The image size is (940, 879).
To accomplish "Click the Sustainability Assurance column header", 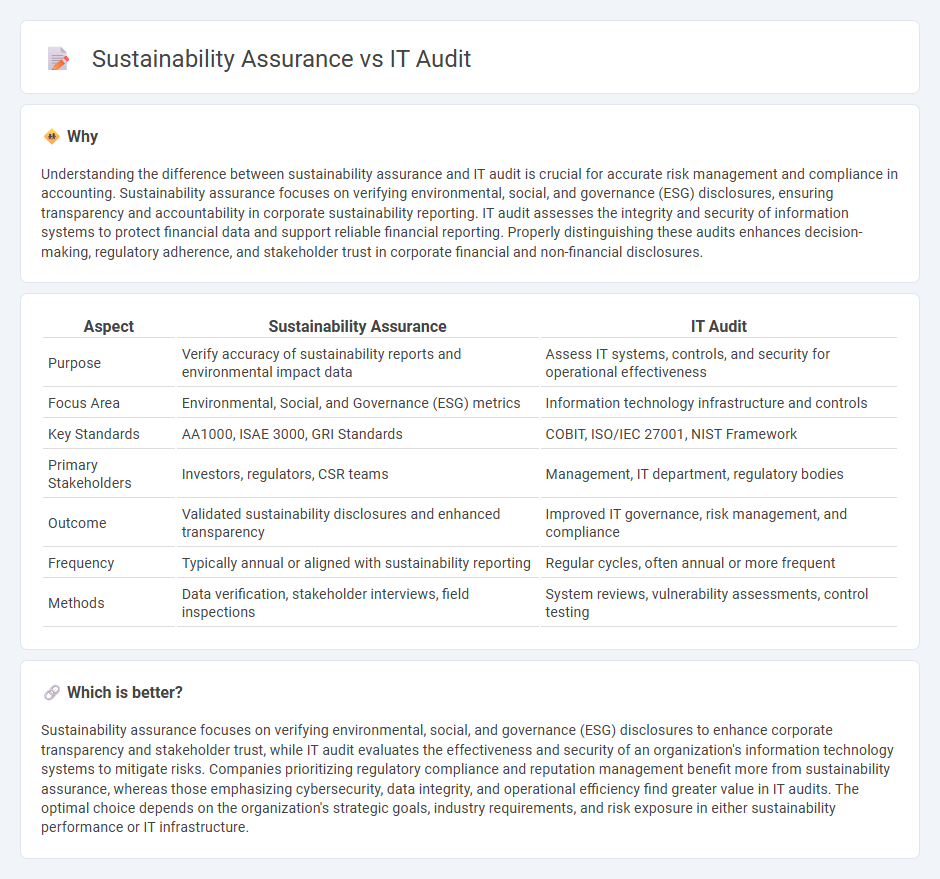I will coord(357,326).
